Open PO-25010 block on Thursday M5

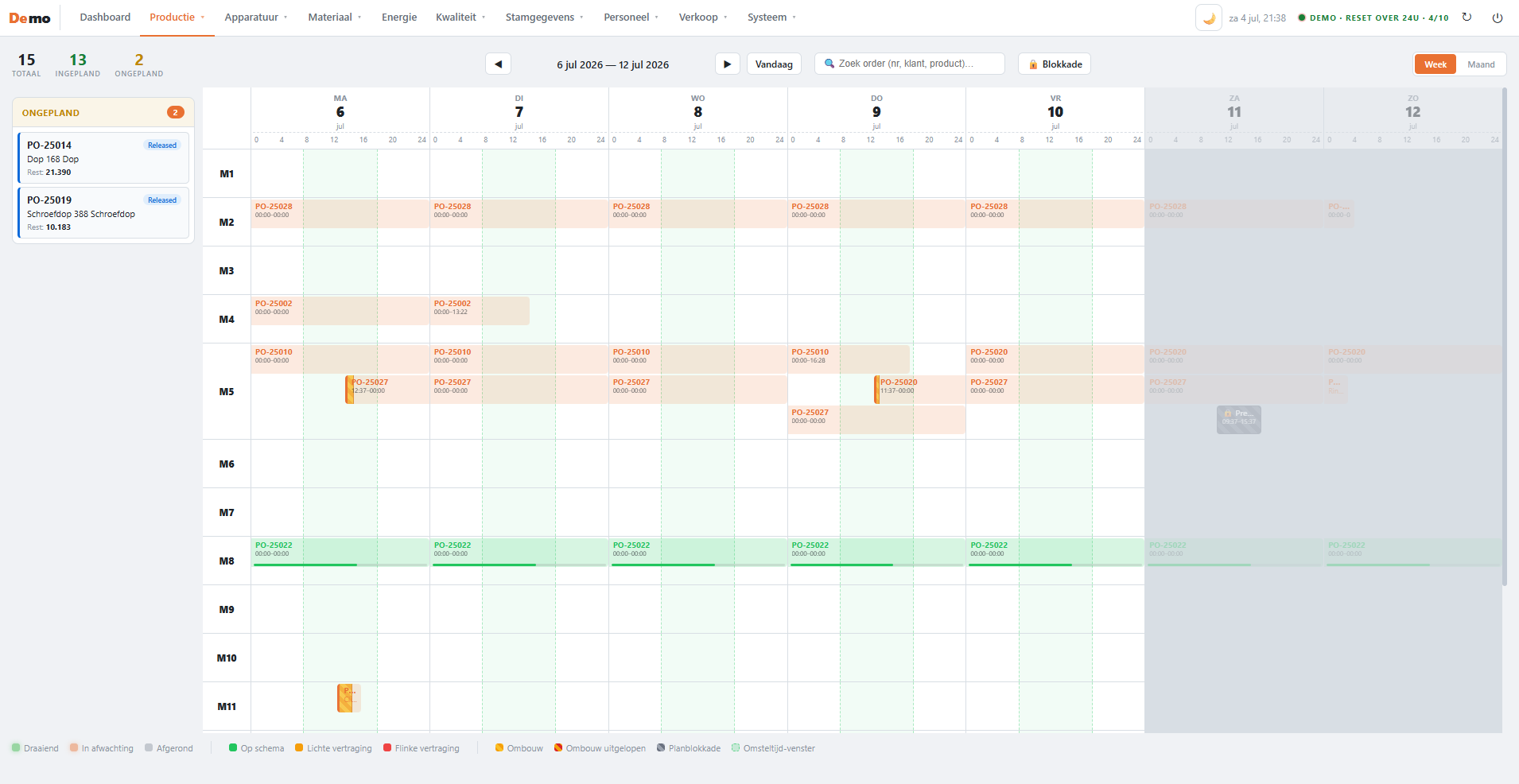point(849,359)
